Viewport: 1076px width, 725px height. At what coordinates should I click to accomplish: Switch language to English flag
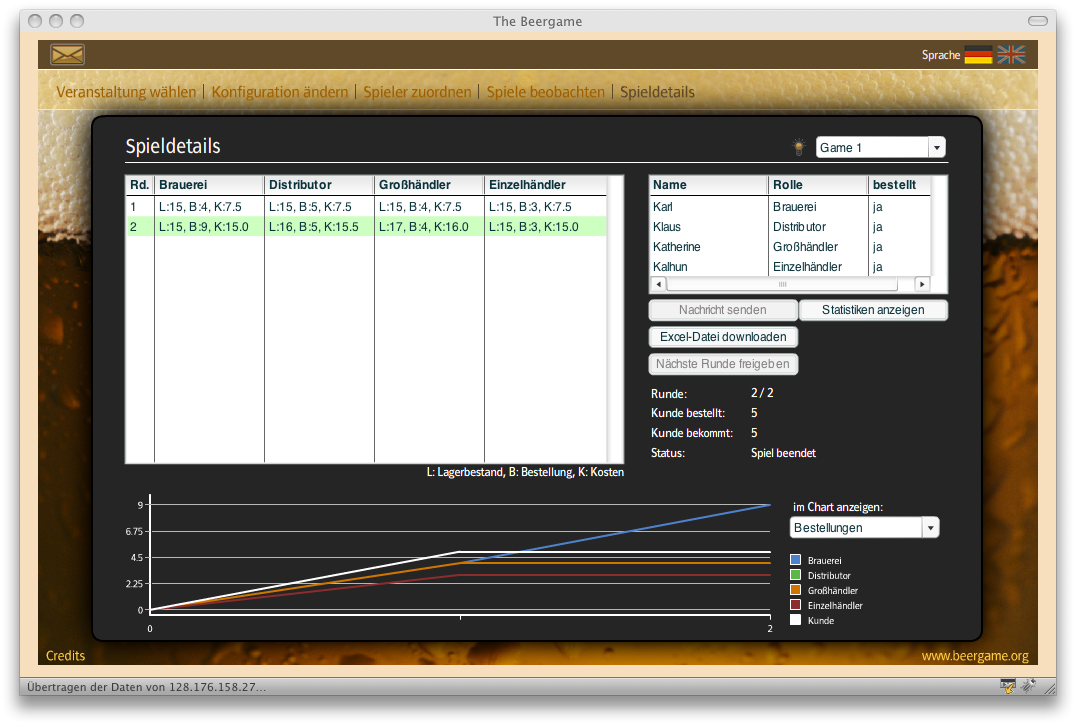tap(1011, 55)
